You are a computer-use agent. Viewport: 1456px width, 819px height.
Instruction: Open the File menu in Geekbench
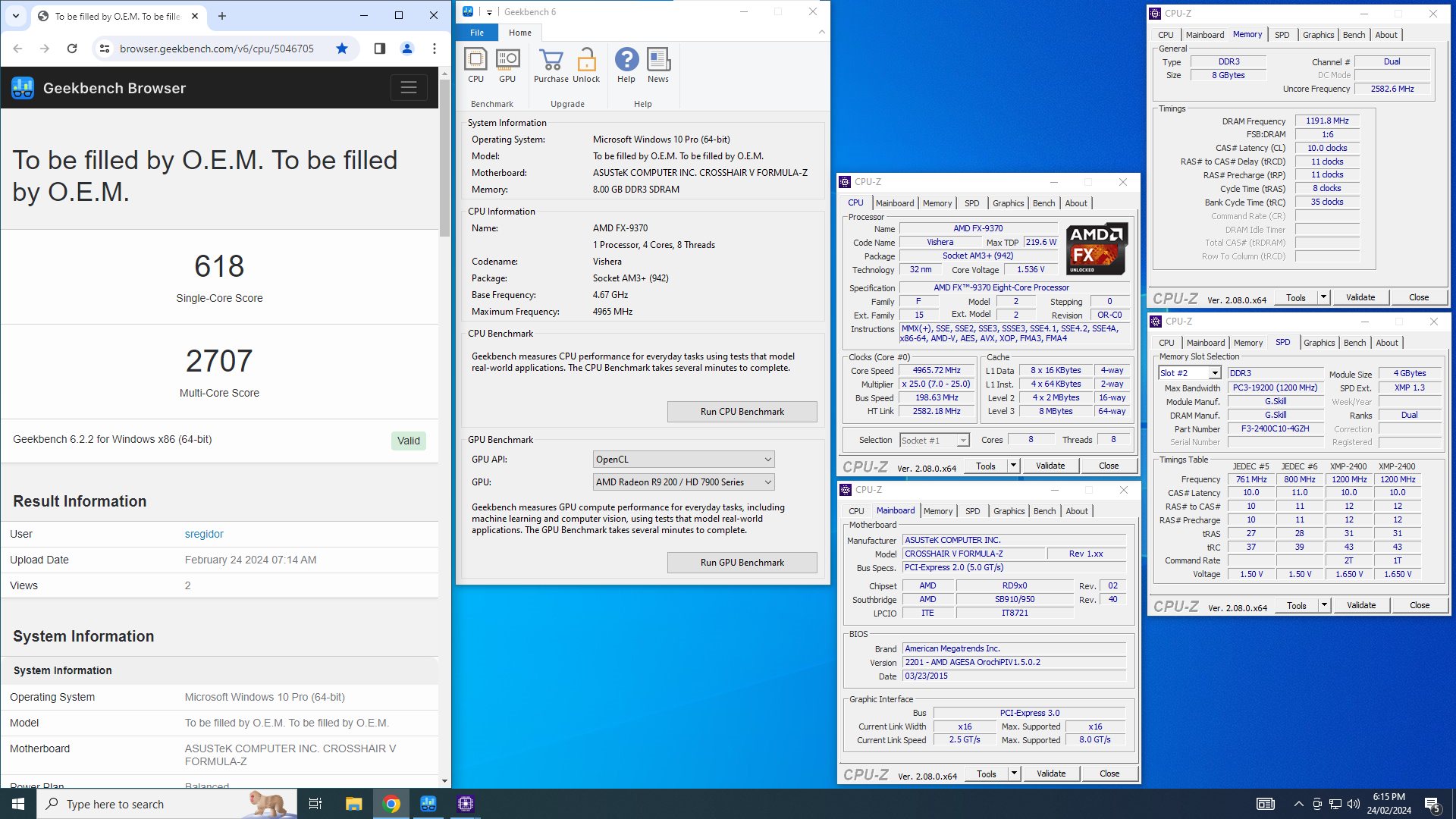tap(477, 33)
